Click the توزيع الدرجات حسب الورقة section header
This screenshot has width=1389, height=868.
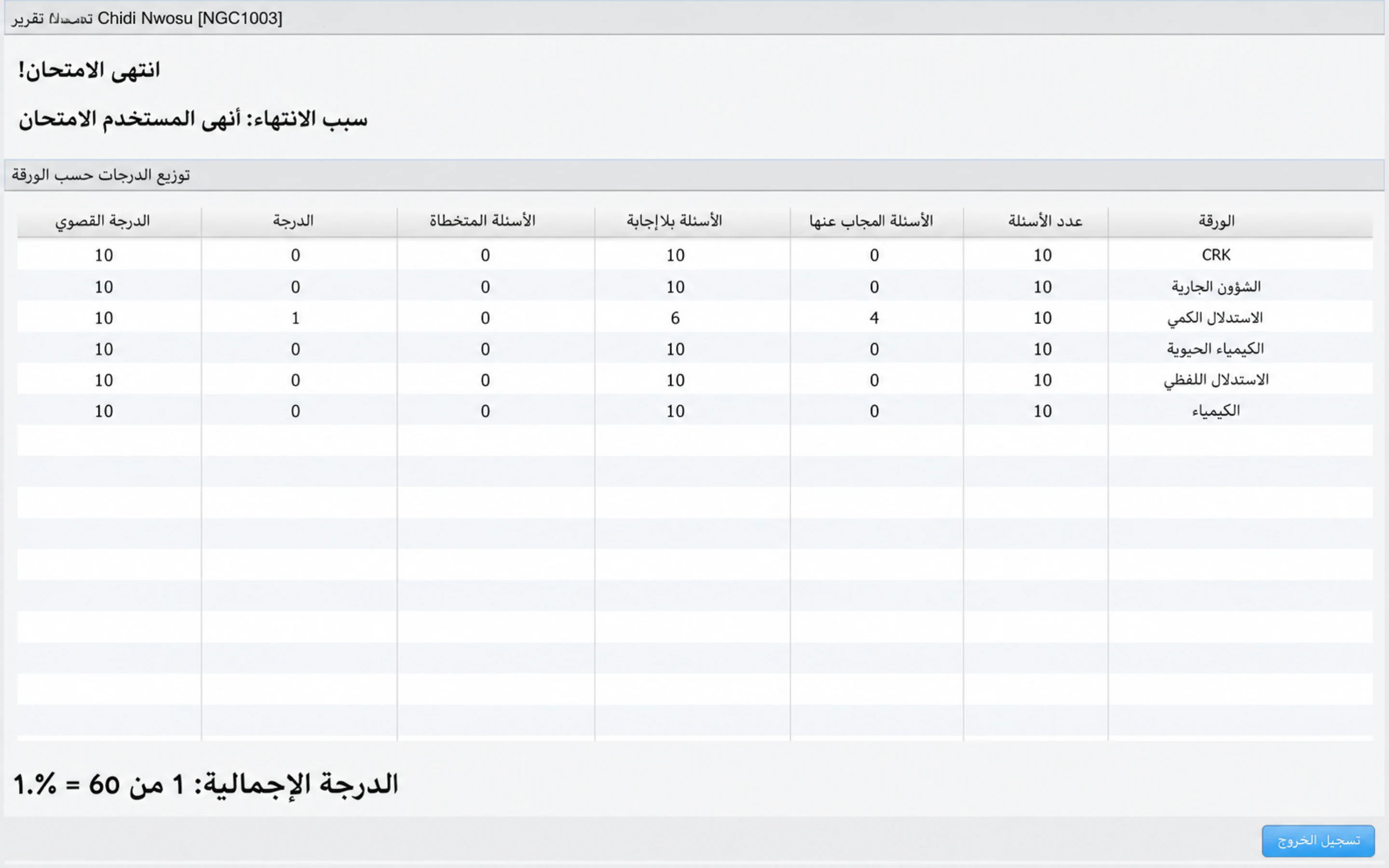[x=694, y=175]
